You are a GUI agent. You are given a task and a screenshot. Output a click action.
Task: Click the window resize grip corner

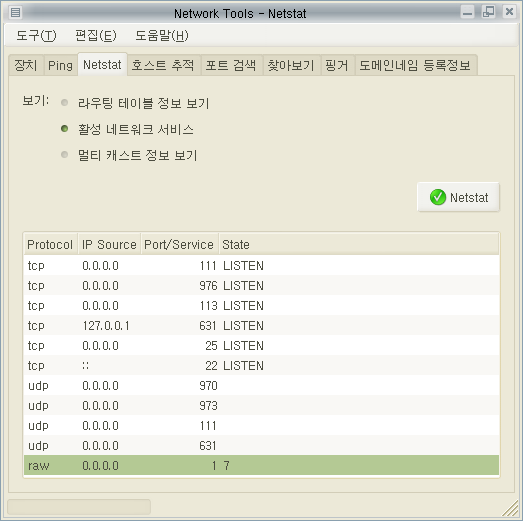[x=510, y=509]
